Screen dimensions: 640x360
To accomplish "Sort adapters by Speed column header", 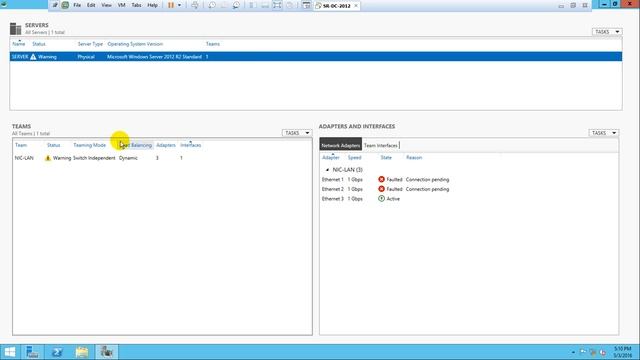I will [354, 158].
